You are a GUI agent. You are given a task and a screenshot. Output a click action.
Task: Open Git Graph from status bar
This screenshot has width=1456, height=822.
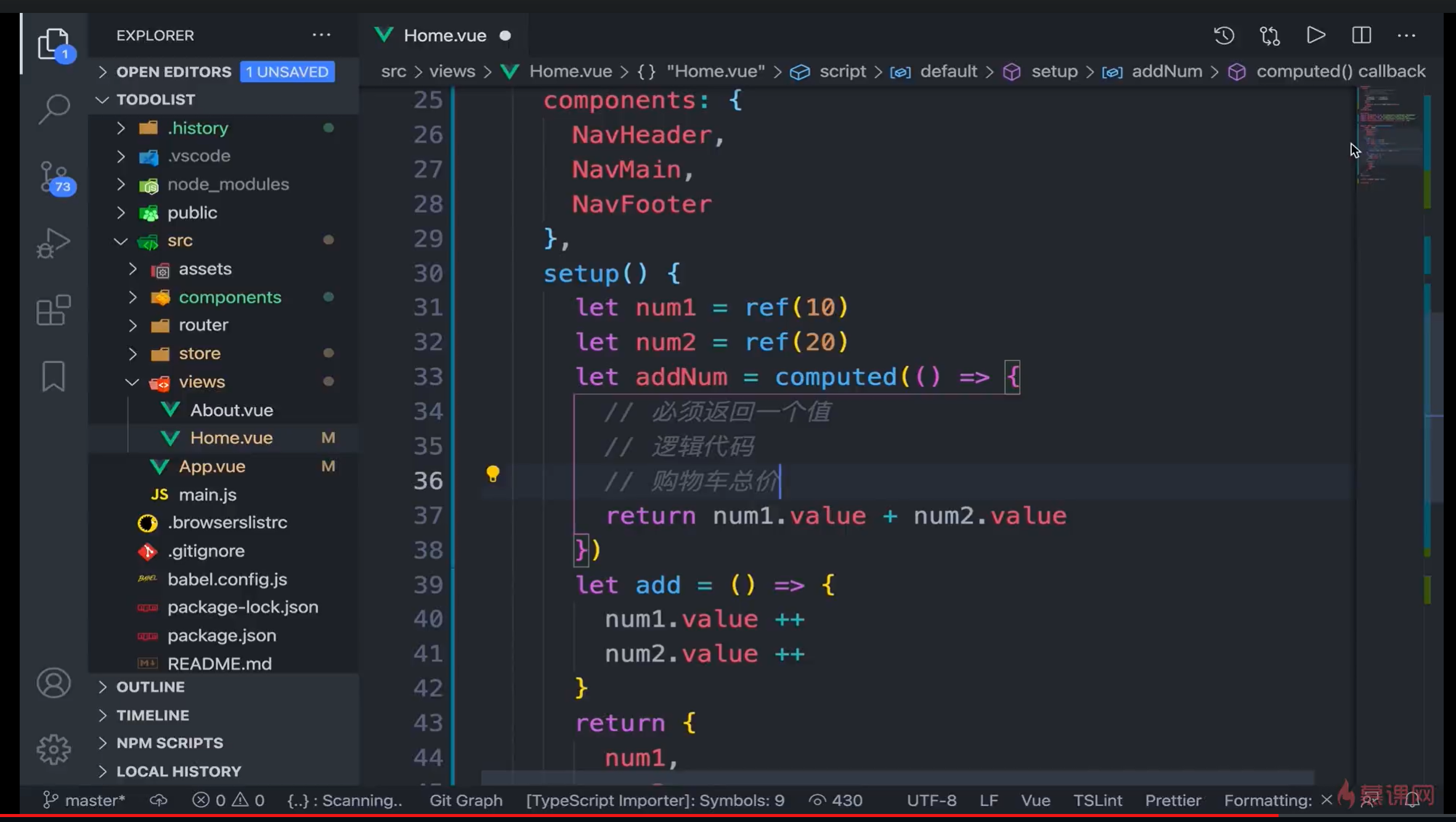[x=466, y=800]
